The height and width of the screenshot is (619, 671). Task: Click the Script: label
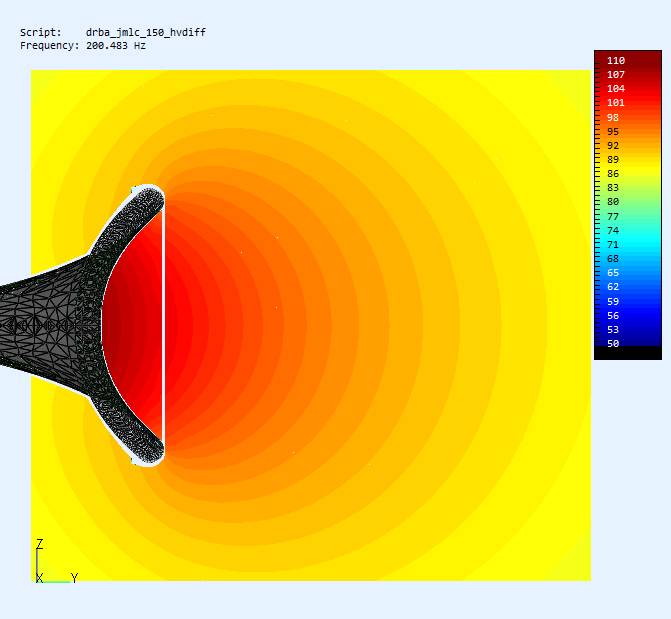[x=41, y=33]
